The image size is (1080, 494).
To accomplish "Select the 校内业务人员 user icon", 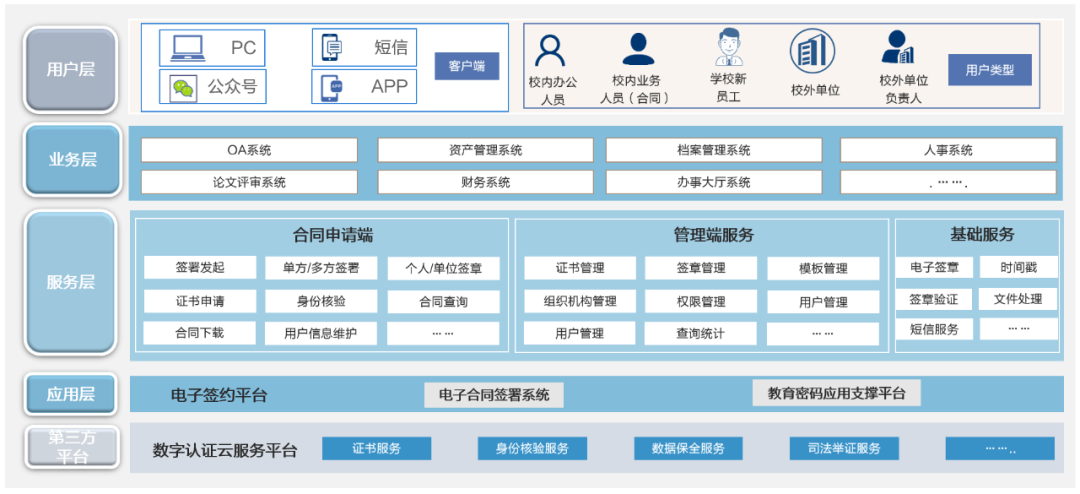I will [637, 49].
